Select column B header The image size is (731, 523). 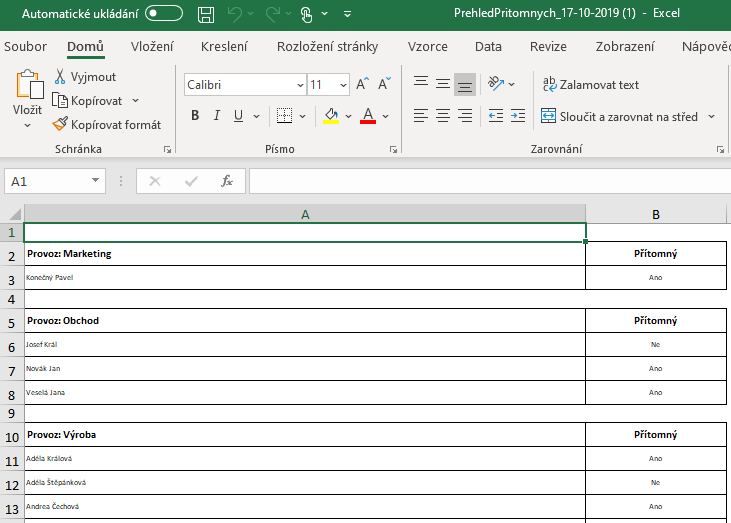(656, 214)
